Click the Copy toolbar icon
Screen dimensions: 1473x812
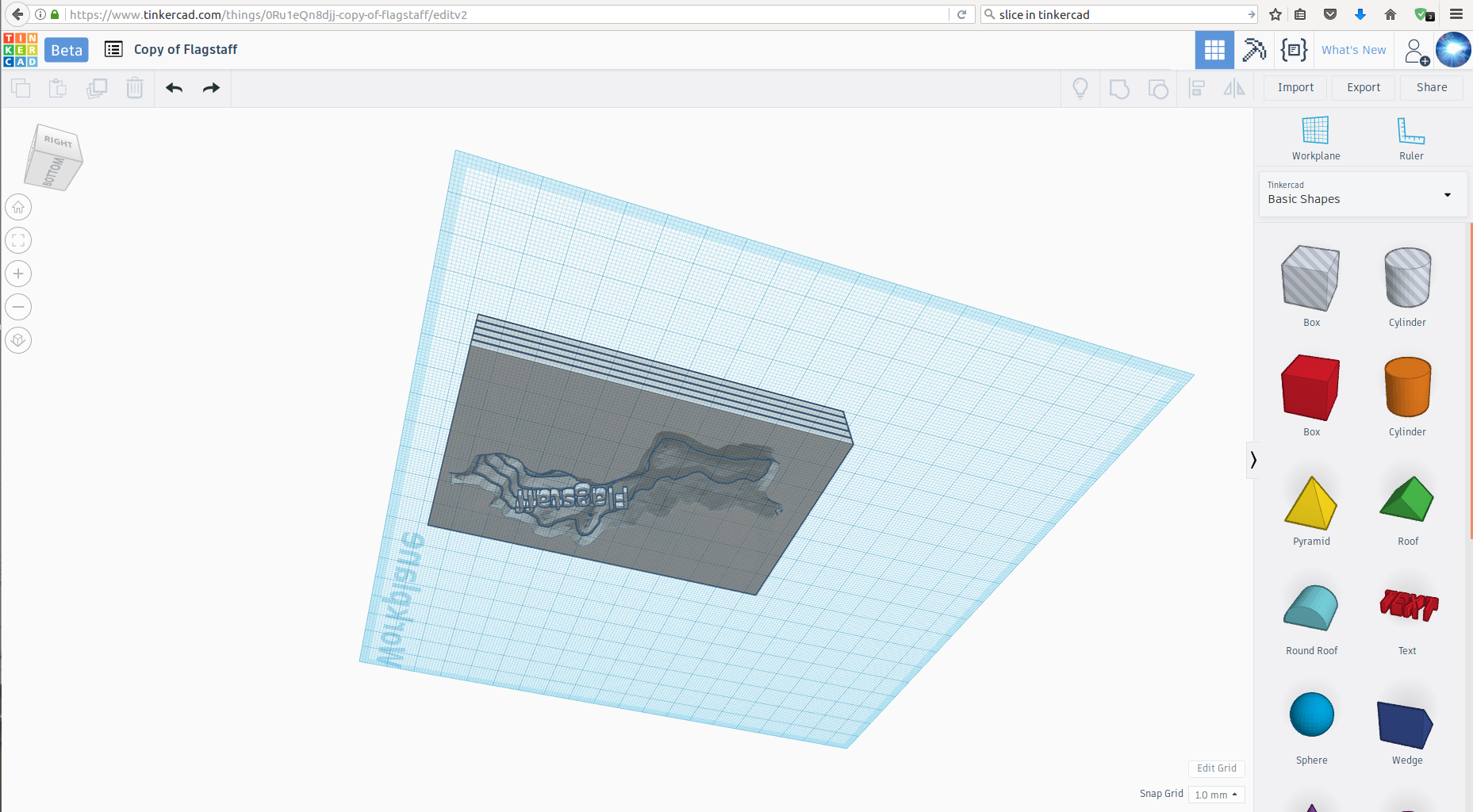coord(21,88)
